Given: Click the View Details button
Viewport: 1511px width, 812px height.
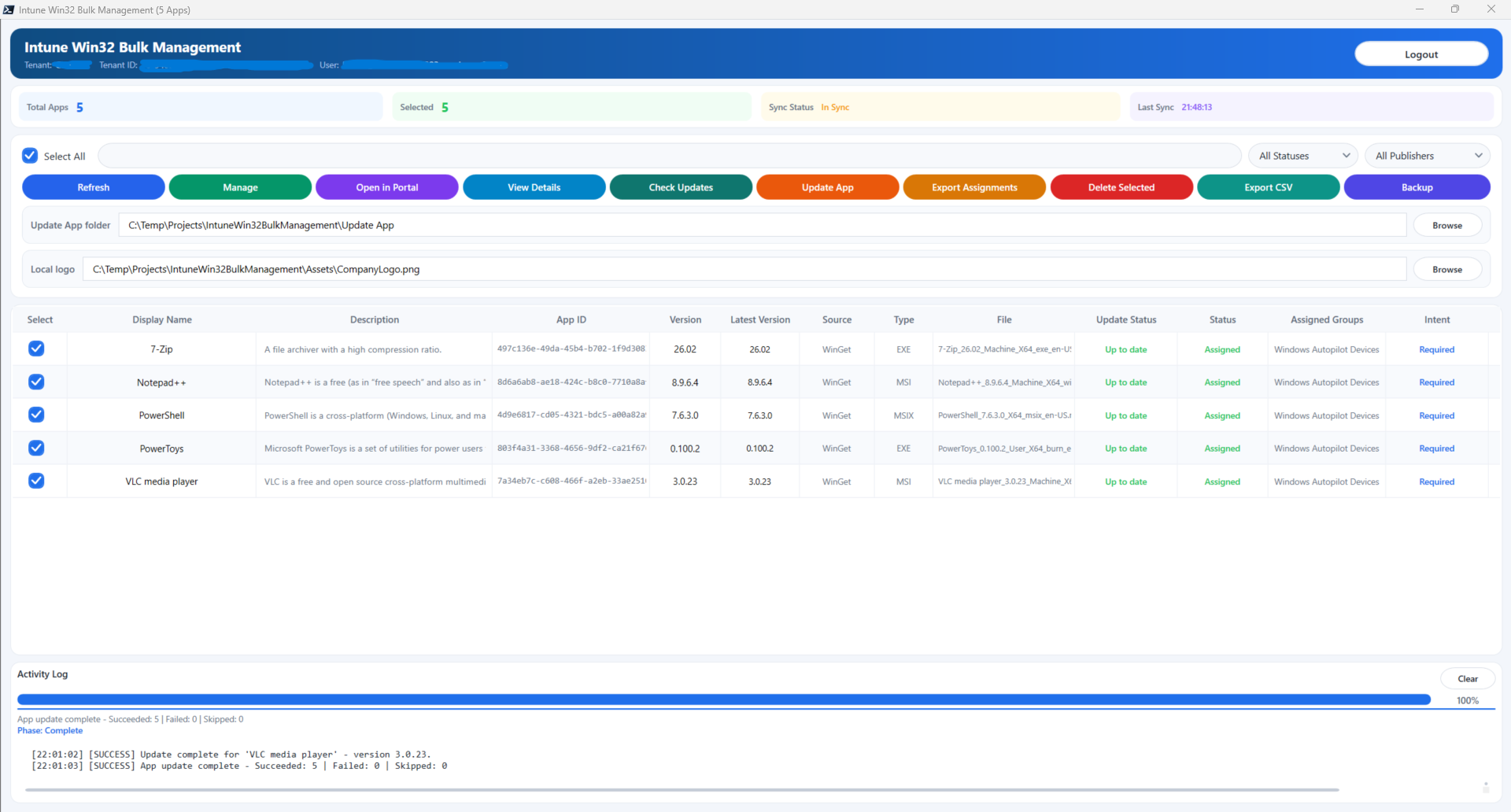Looking at the screenshot, I should click(x=534, y=187).
